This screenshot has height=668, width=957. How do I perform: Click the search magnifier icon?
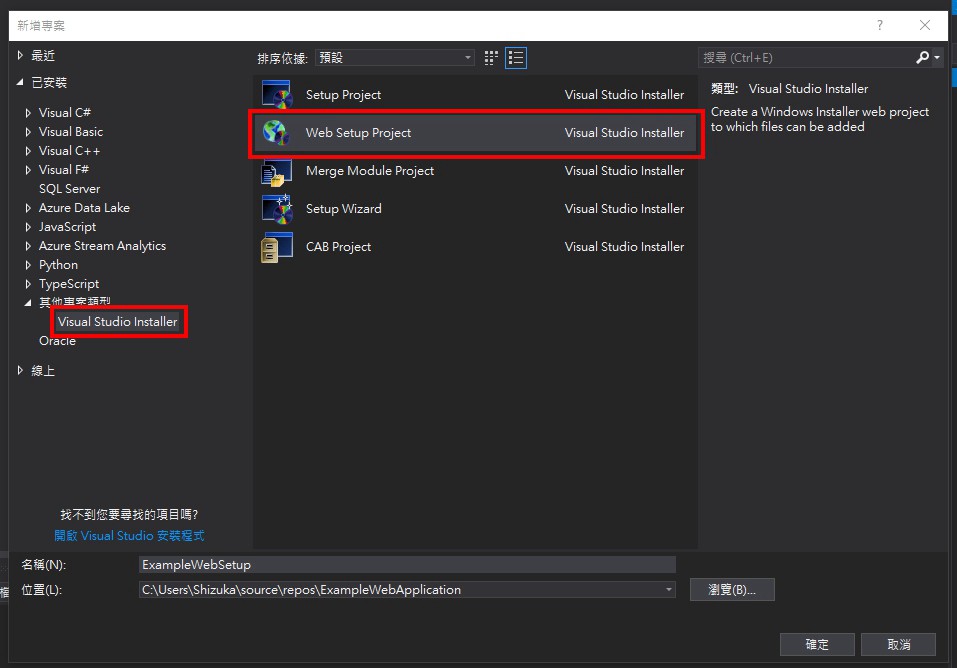(921, 57)
